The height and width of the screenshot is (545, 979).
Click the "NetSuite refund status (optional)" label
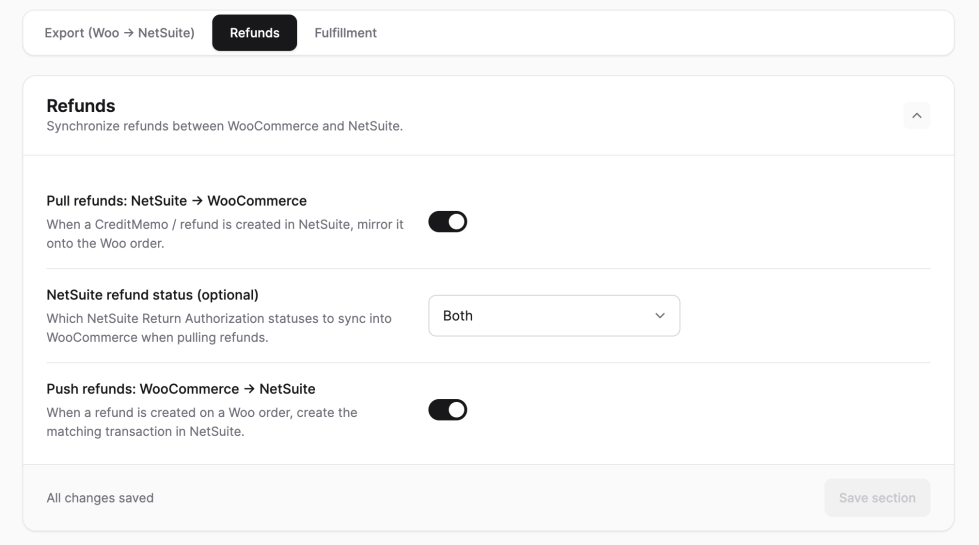tap(152, 295)
